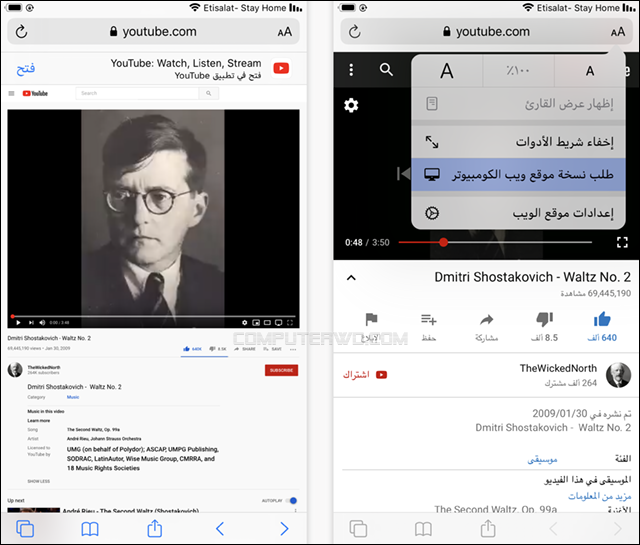Tap the blue thumbs-up 640 ألف icon
Viewport: 640px width, 545px height.
coord(602,319)
